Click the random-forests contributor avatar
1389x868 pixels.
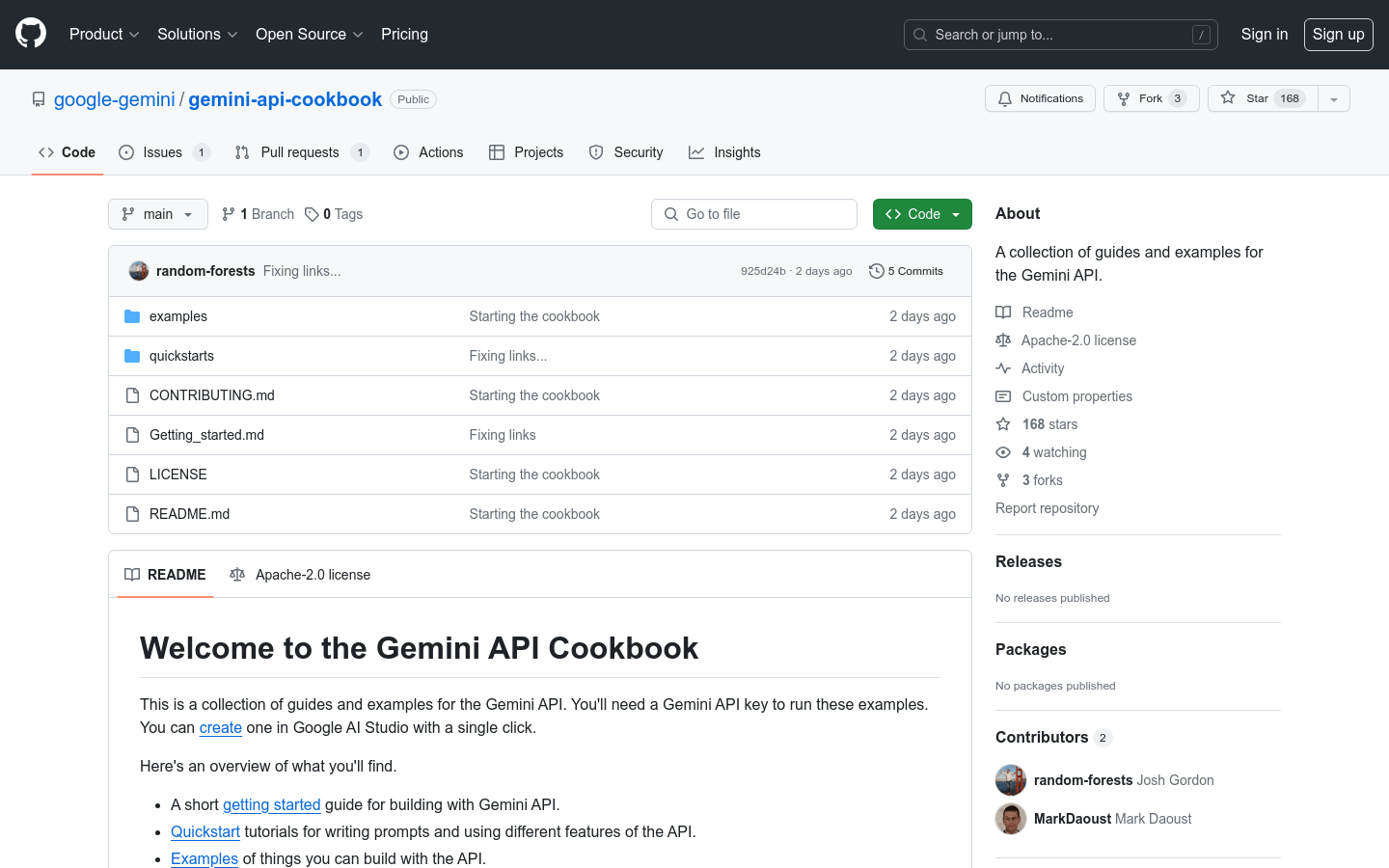pyautogui.click(x=1011, y=780)
